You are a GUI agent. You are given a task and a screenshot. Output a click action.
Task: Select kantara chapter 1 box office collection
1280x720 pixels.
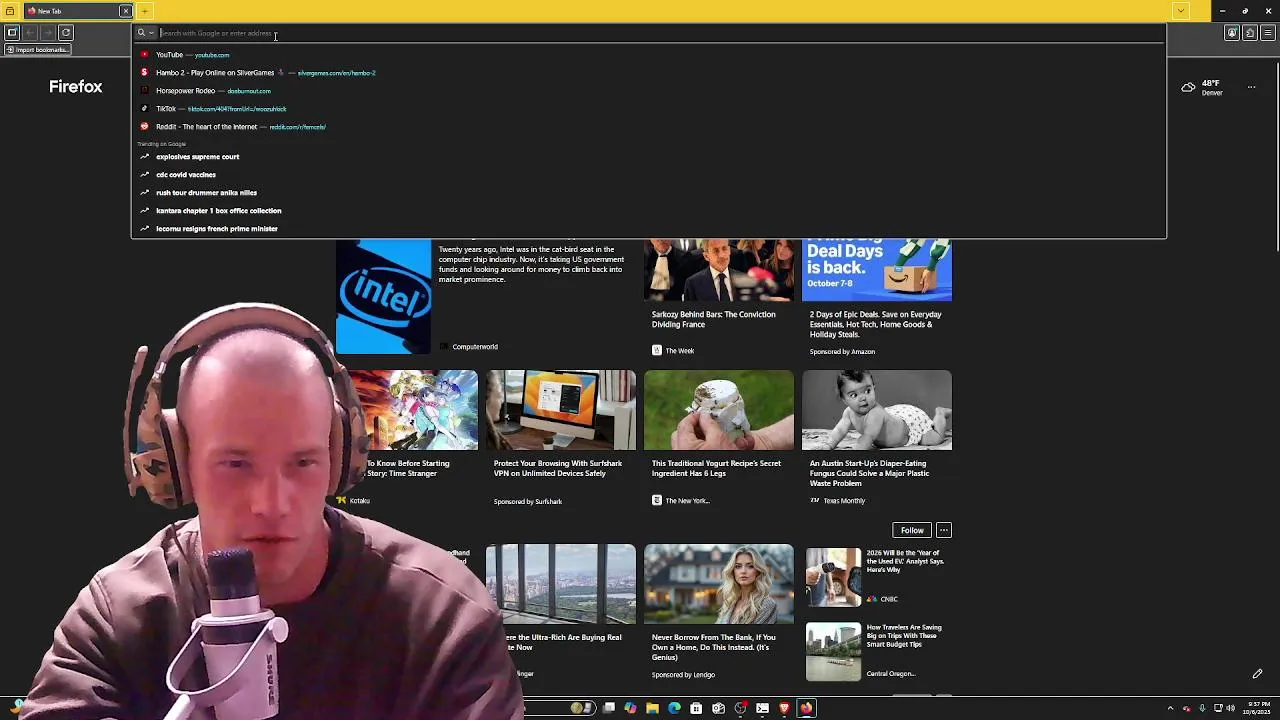click(x=648, y=211)
